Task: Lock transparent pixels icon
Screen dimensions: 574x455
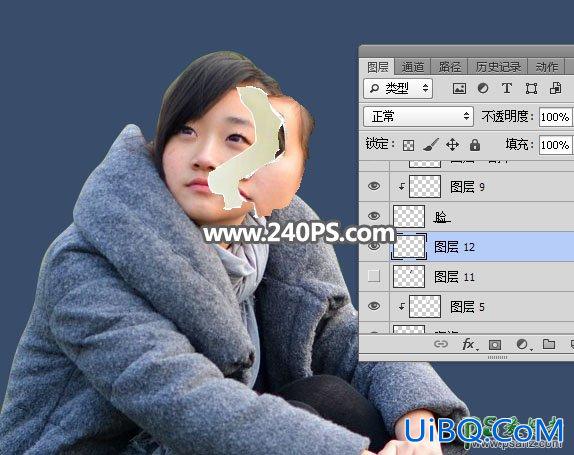Action: coord(408,145)
